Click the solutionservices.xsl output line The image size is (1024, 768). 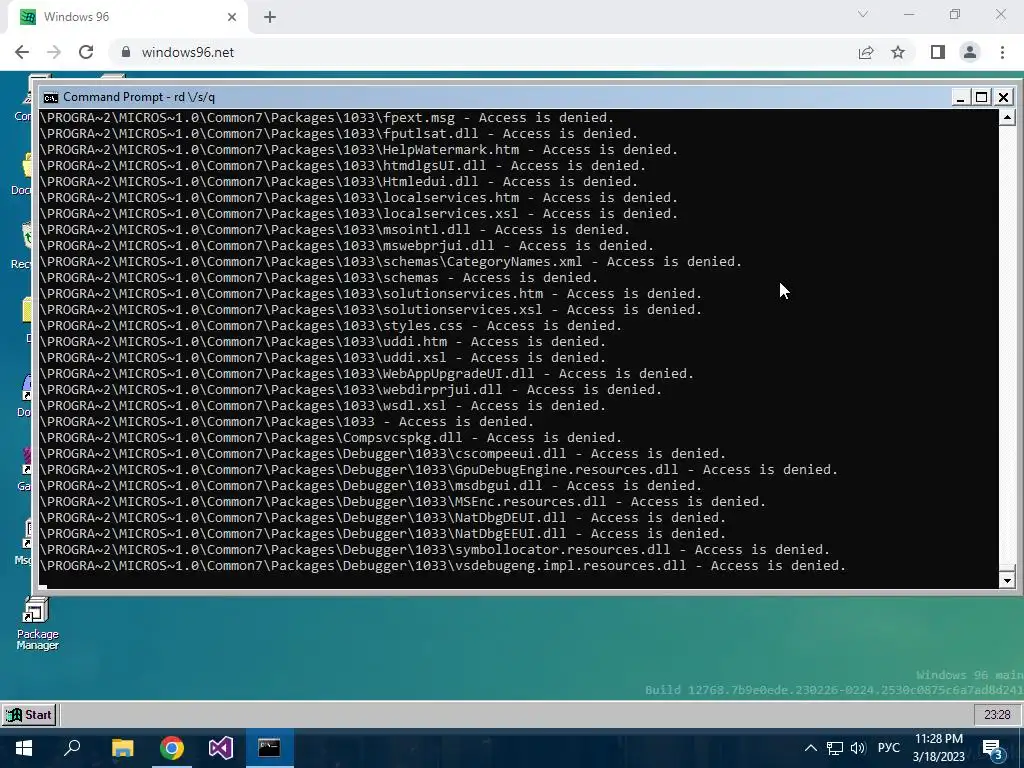(x=371, y=310)
